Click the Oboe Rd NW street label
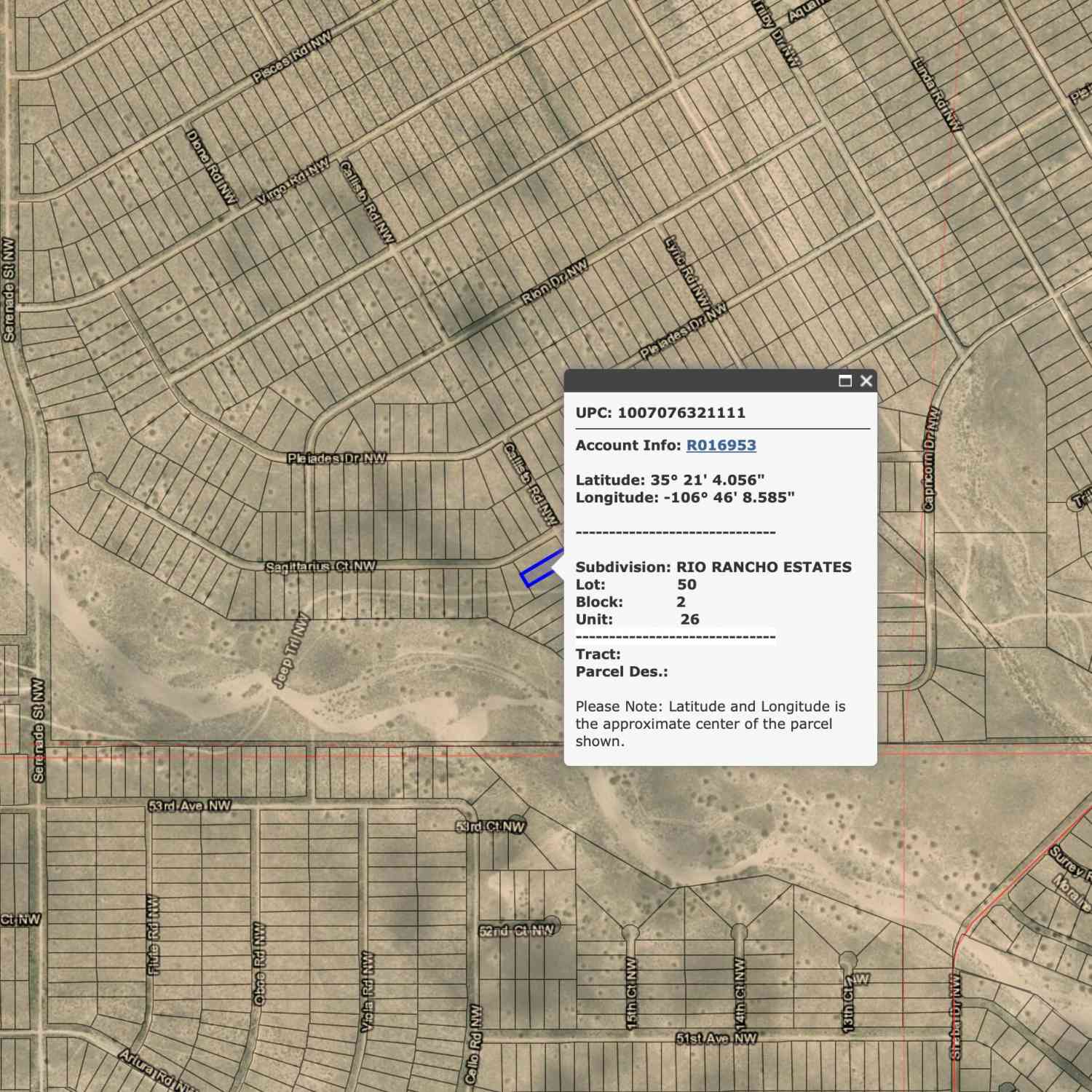The image size is (1092, 1092). [x=260, y=965]
